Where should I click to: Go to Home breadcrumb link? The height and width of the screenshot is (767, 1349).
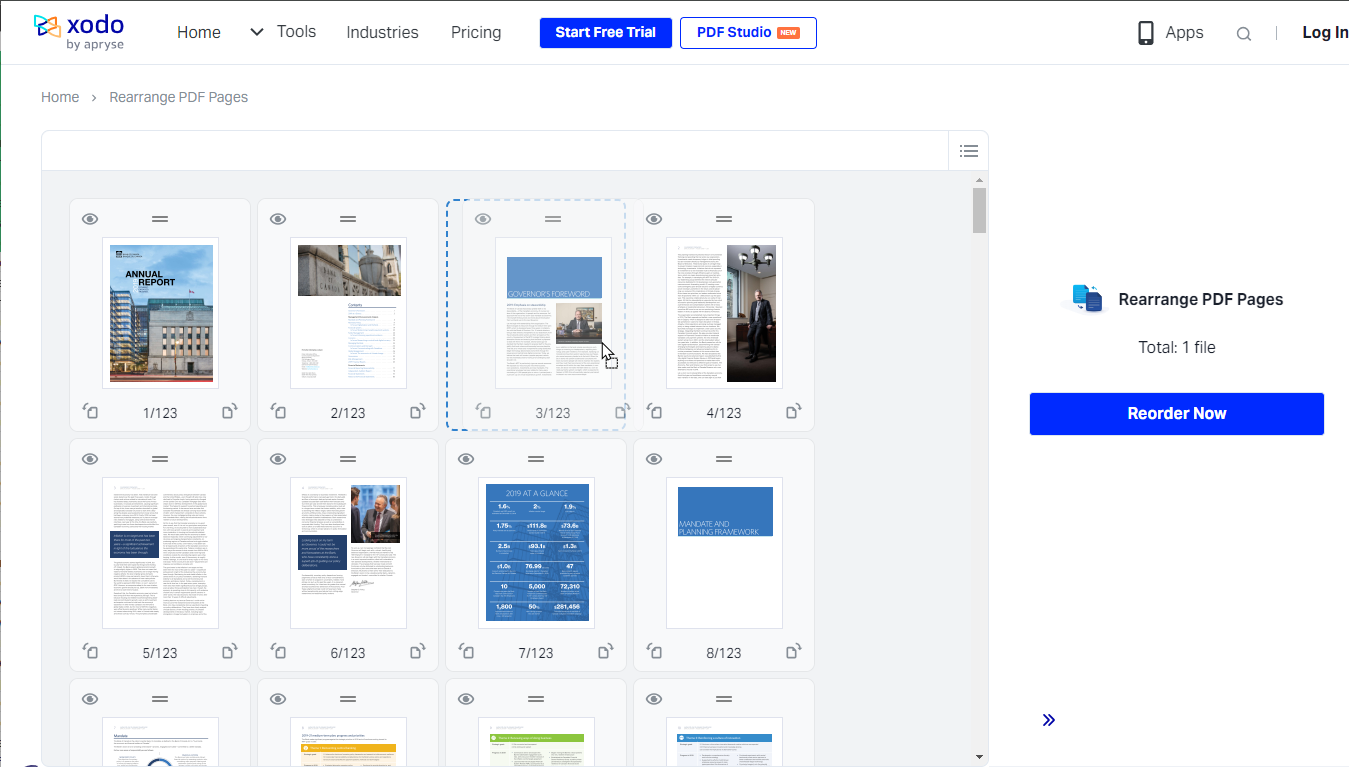click(x=60, y=97)
